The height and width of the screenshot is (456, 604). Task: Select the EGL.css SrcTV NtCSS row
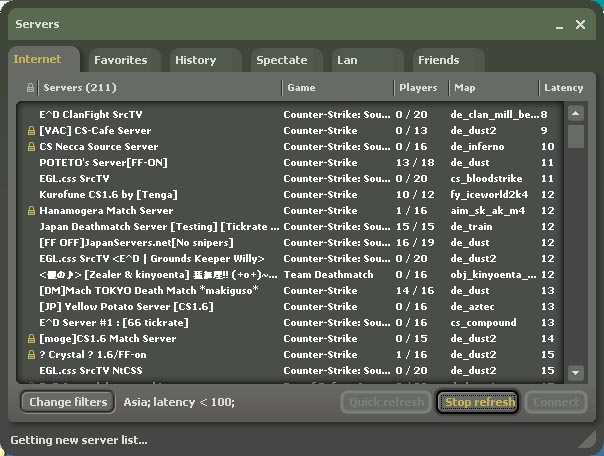pos(290,371)
